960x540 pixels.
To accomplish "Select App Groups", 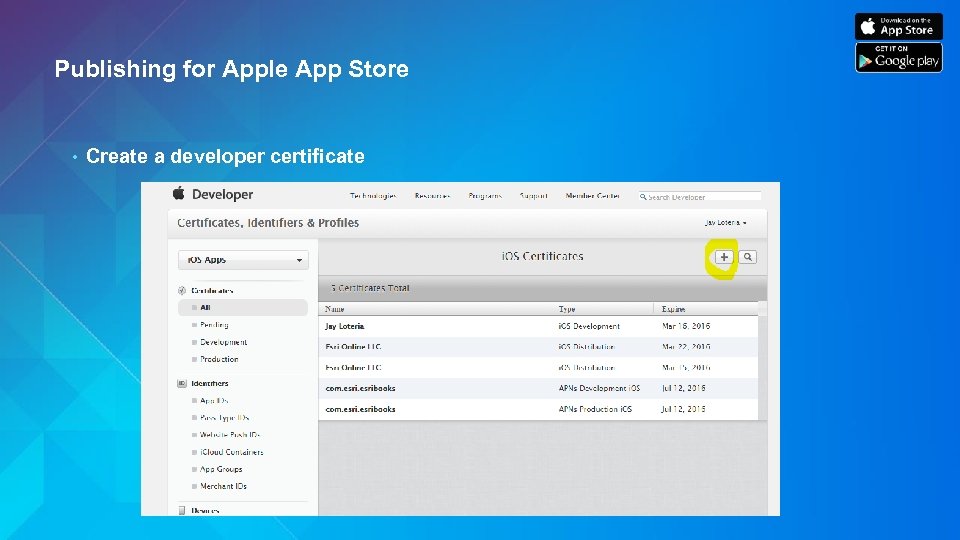I will tap(221, 469).
